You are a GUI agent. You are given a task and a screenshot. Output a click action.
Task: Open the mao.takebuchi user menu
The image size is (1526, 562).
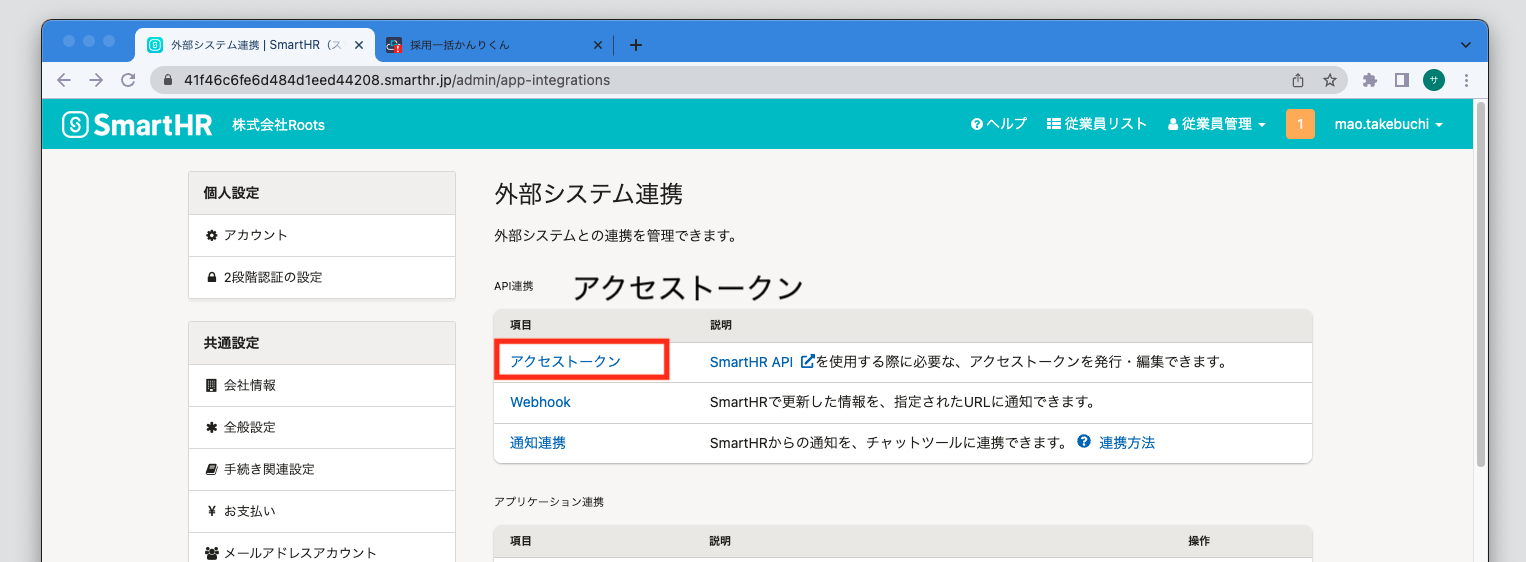1389,124
